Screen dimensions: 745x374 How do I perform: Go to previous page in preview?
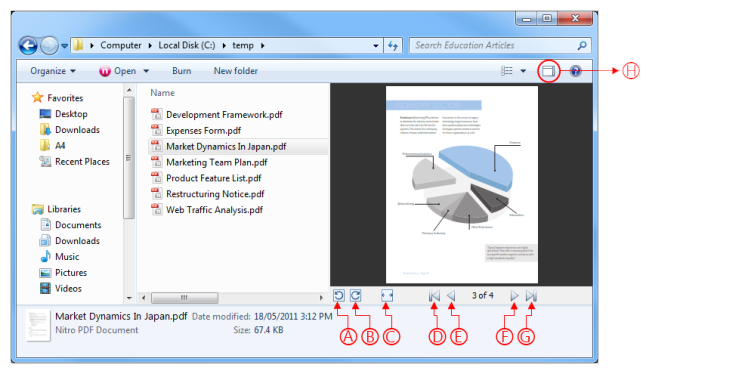tap(451, 296)
